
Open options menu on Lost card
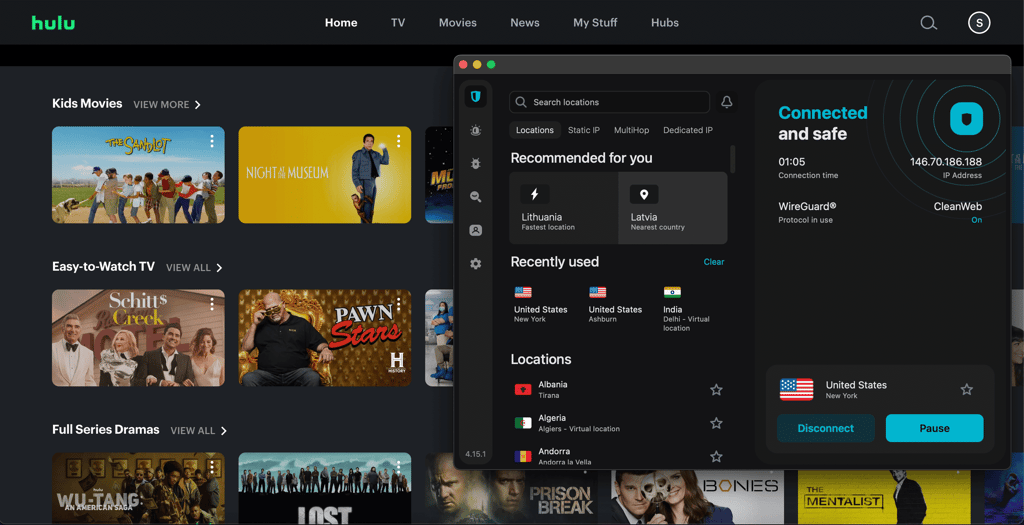pos(398,468)
